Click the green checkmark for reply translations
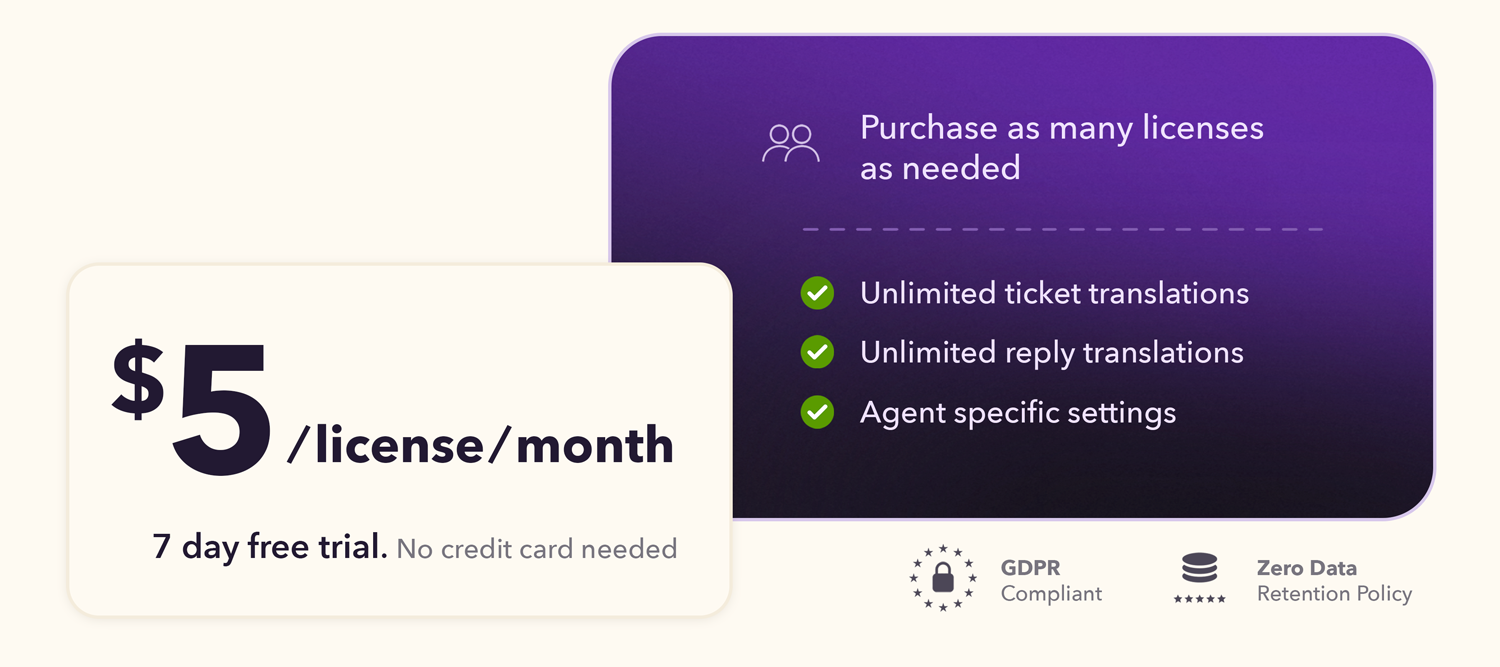Viewport: 1500px width, 667px height. 817,352
